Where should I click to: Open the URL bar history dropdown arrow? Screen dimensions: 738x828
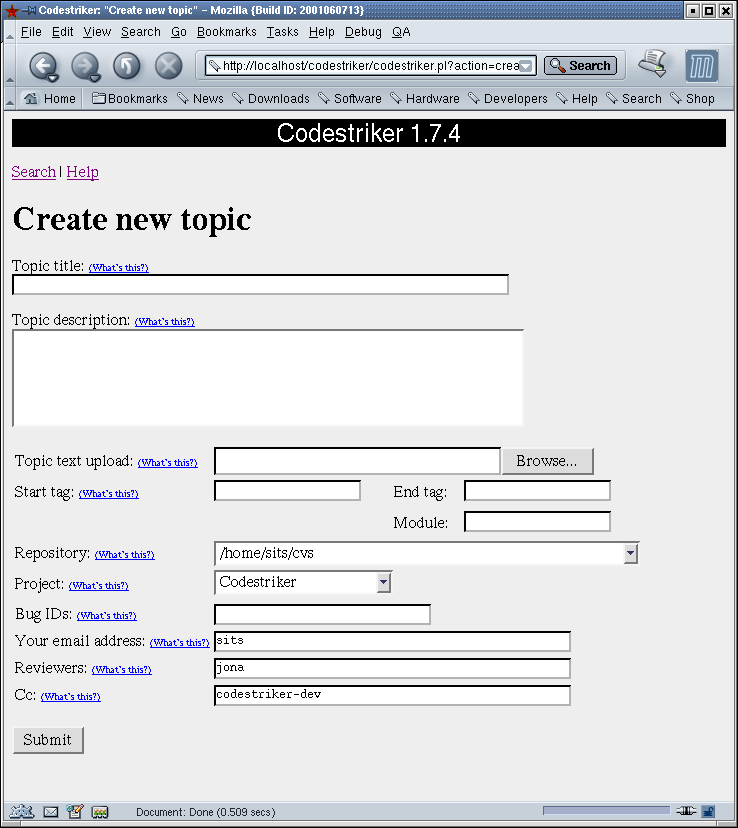coord(526,66)
